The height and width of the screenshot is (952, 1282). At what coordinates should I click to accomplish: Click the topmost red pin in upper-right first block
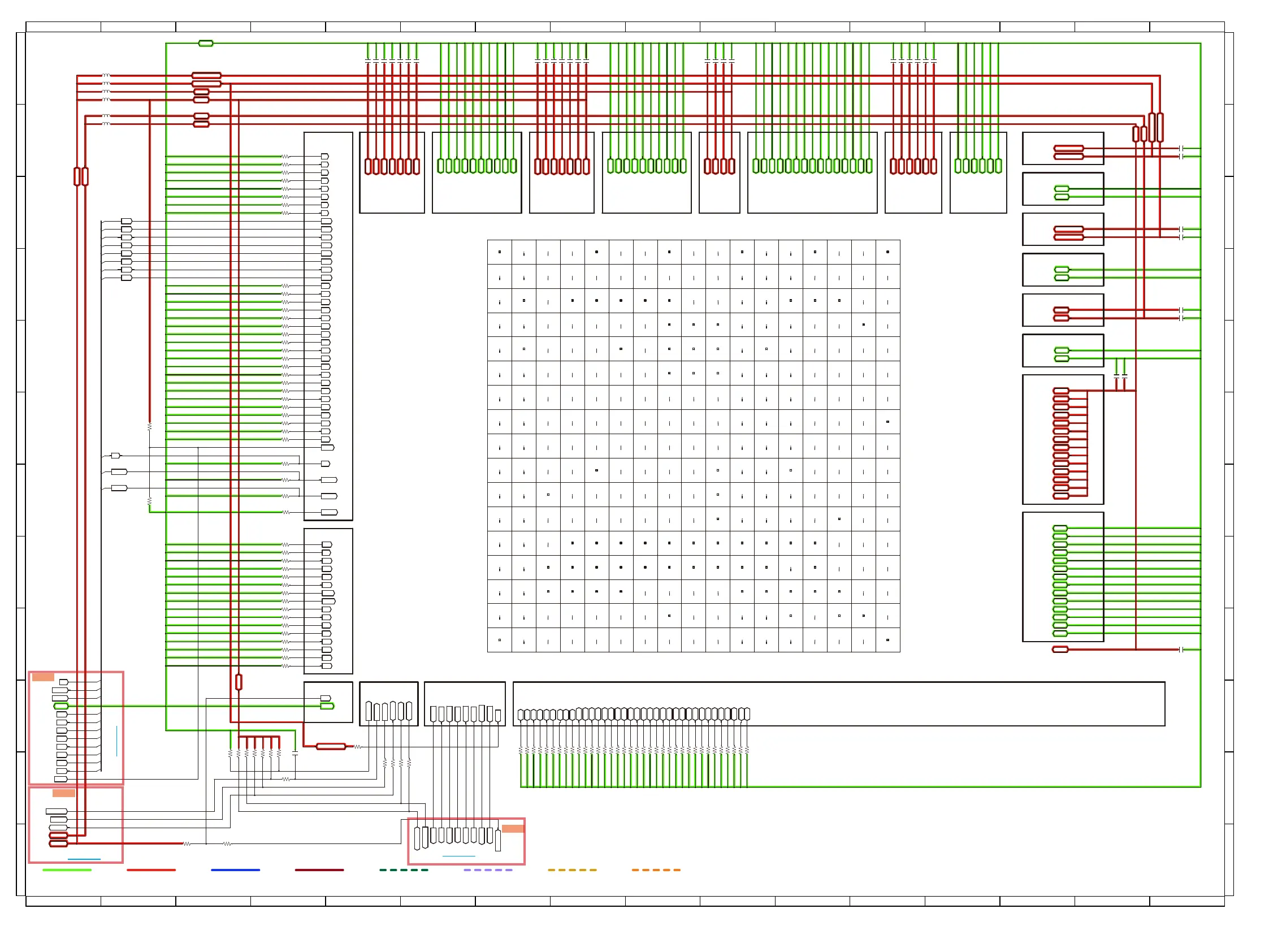1068,148
